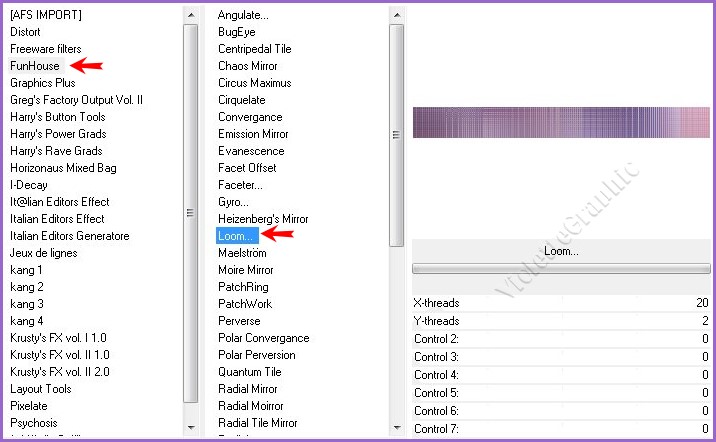Select Graphics Plus in category list
The width and height of the screenshot is (716, 442).
(x=42, y=83)
